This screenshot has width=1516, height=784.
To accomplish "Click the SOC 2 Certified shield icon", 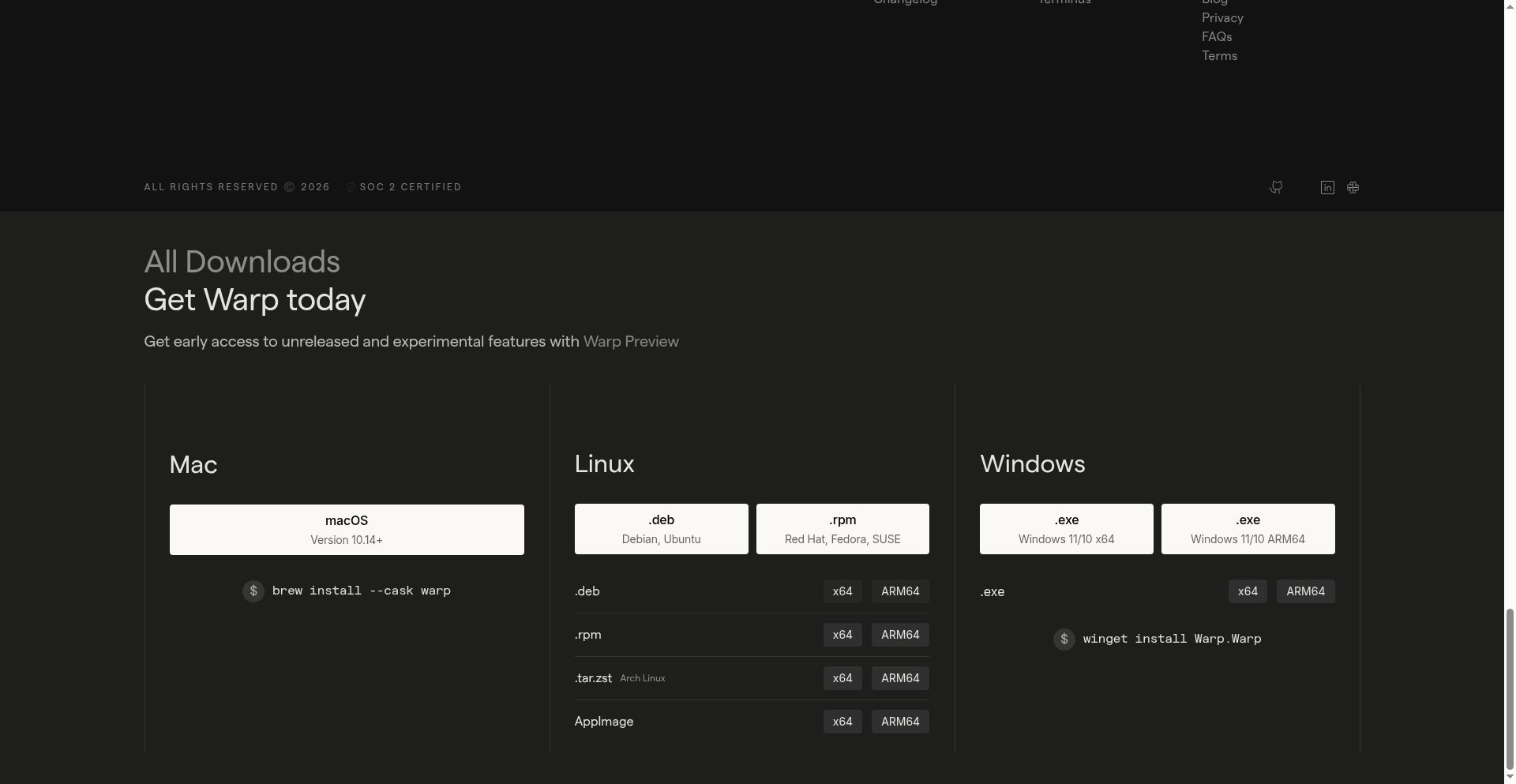I will [351, 187].
